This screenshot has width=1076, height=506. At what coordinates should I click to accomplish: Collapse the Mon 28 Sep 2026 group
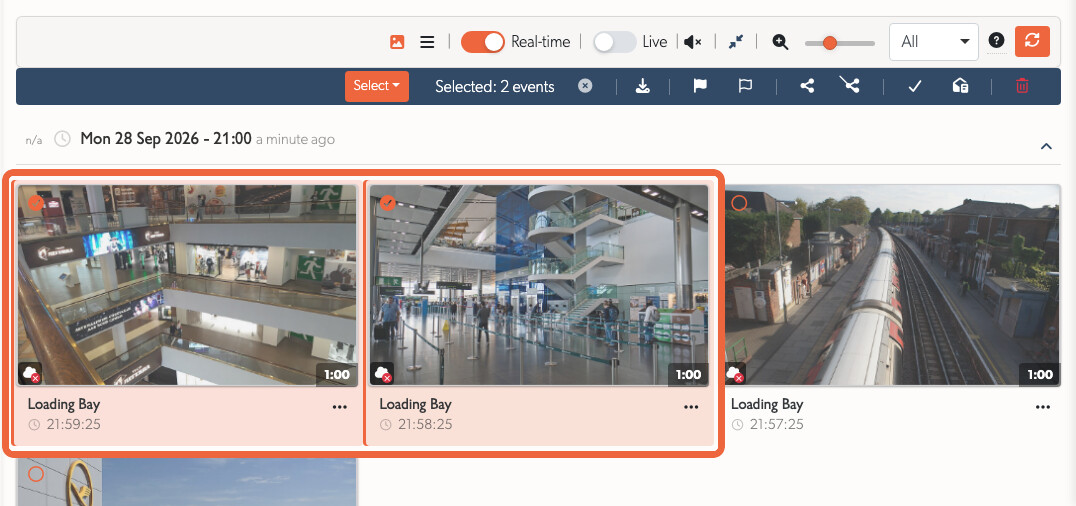pos(1046,146)
